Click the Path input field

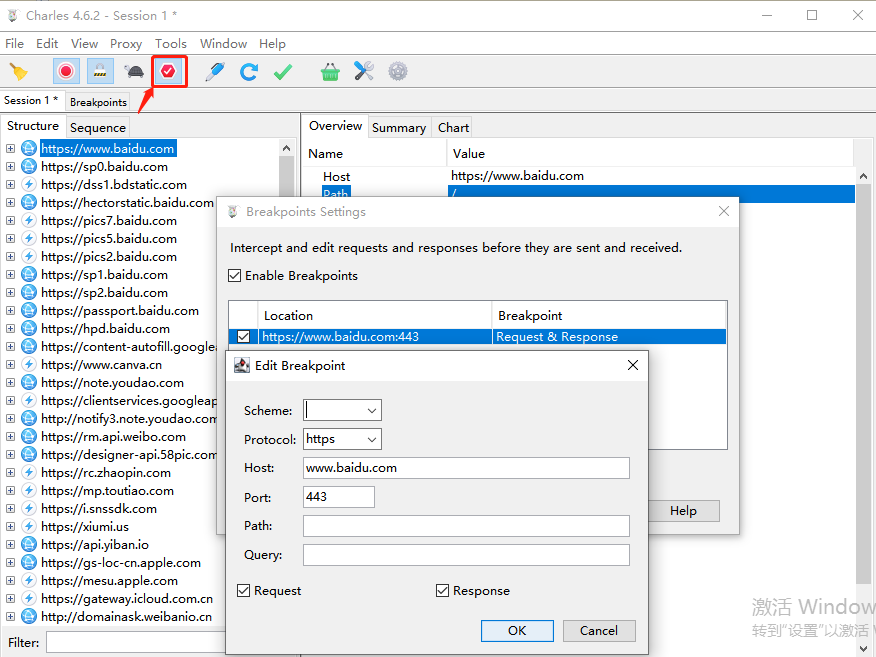pyautogui.click(x=466, y=526)
